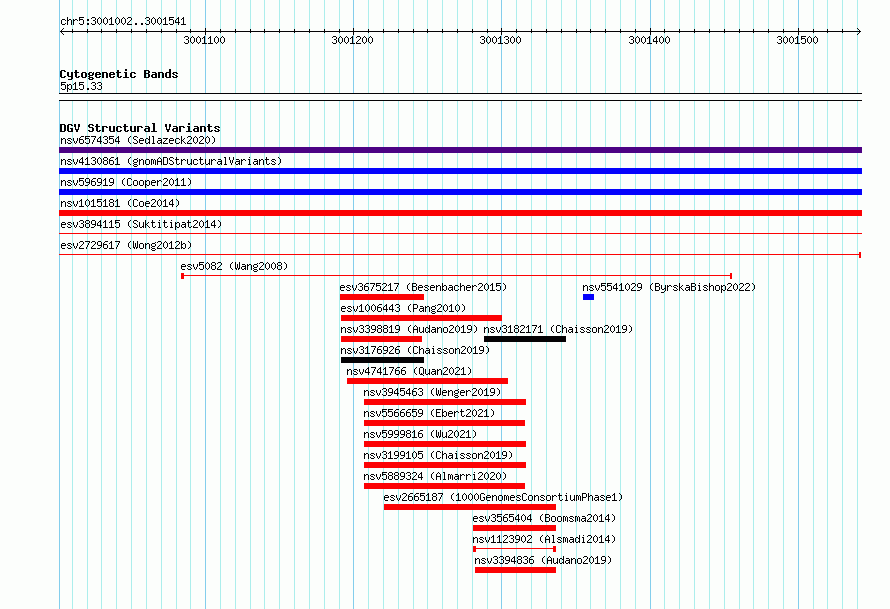This screenshot has height=609, width=890.
Task: Click the ruler's left arrow end
Action: point(62,31)
